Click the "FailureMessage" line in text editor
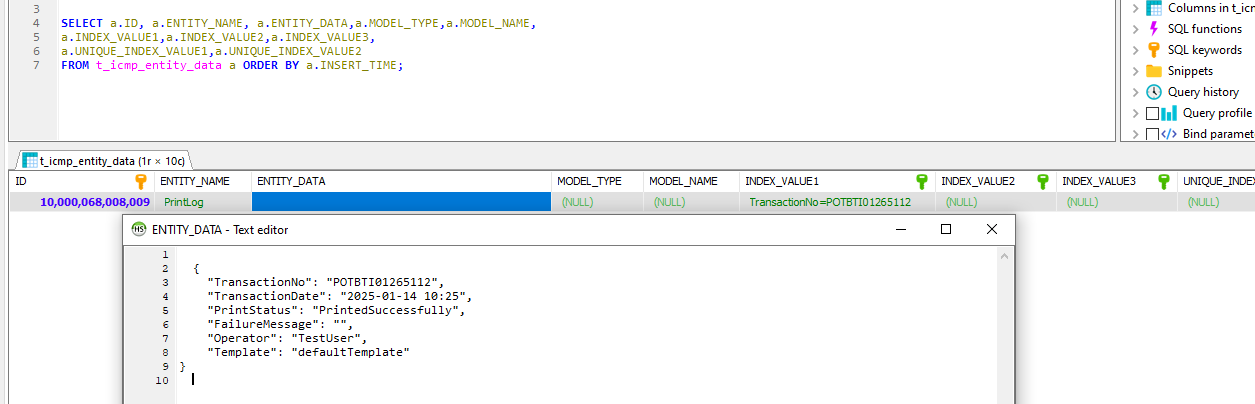Image resolution: width=1255 pixels, height=404 pixels. [x=281, y=324]
